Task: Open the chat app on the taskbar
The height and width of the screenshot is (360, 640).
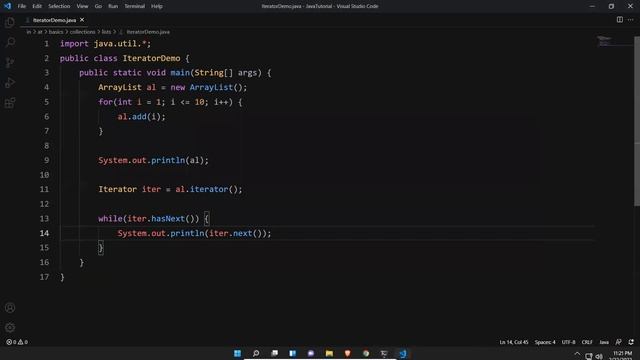Action: (x=311, y=353)
